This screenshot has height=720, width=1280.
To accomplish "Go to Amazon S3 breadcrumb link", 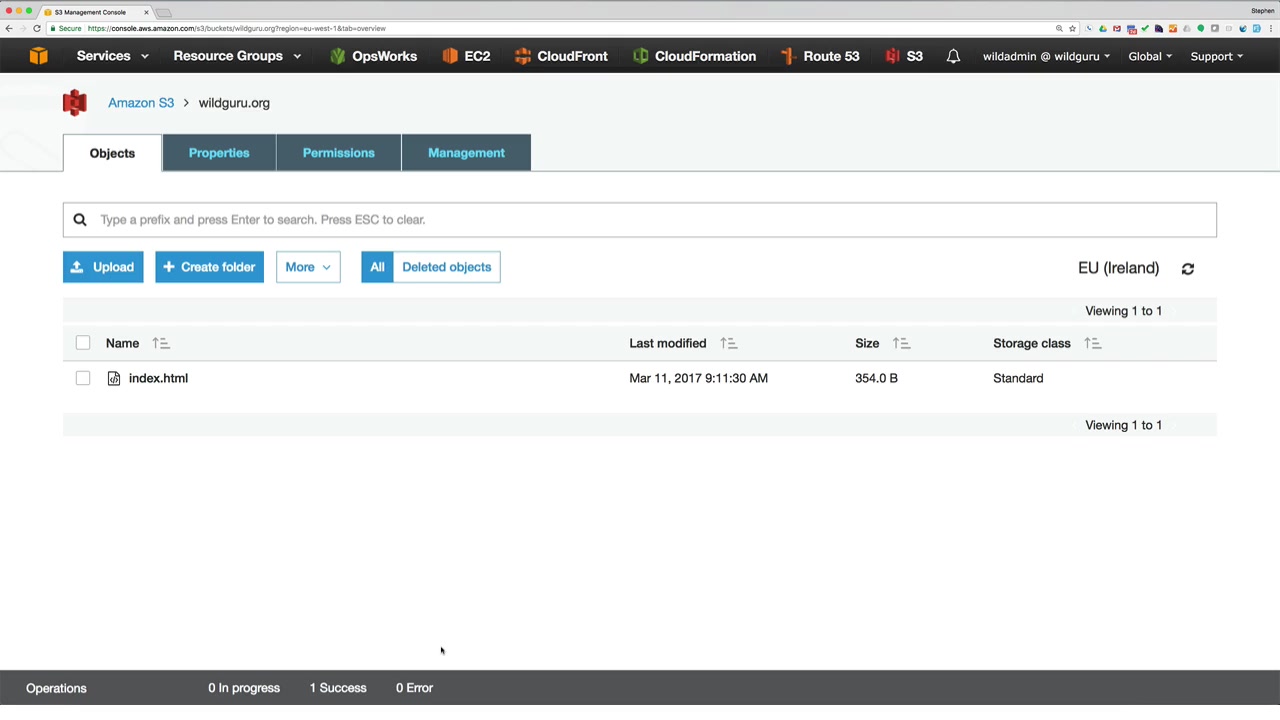I will (x=141, y=103).
